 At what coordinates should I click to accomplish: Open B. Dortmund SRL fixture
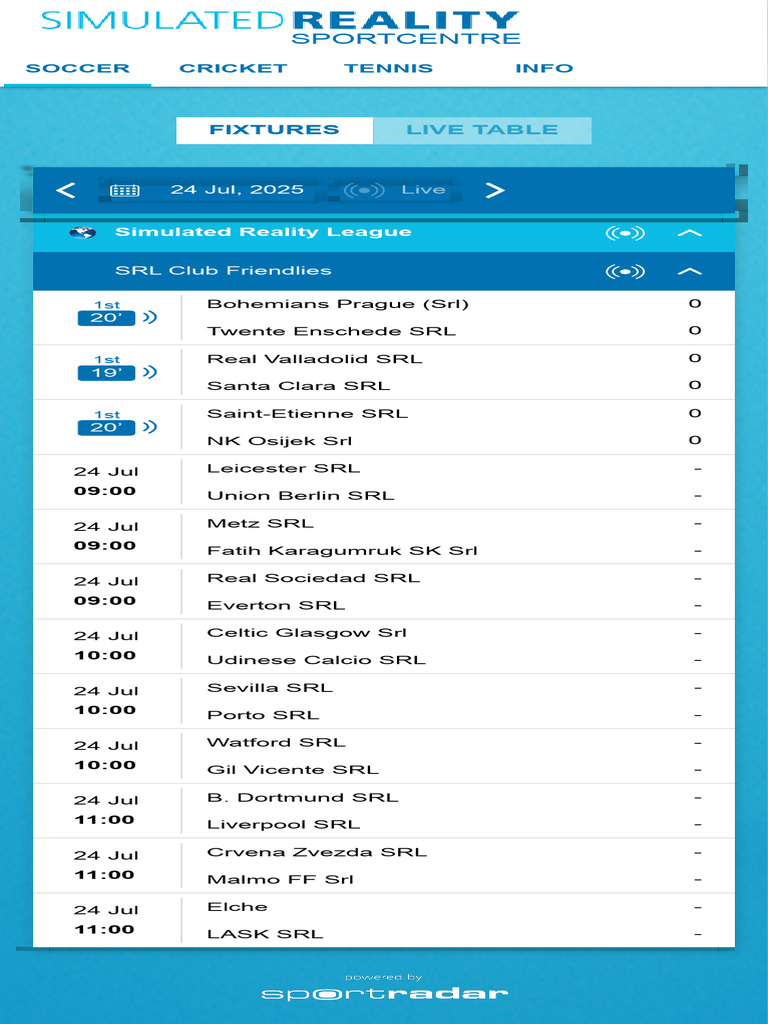(x=302, y=797)
